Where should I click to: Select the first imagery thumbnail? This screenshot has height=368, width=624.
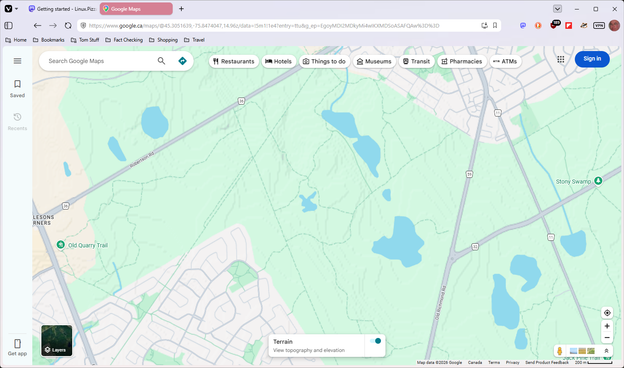(573, 351)
